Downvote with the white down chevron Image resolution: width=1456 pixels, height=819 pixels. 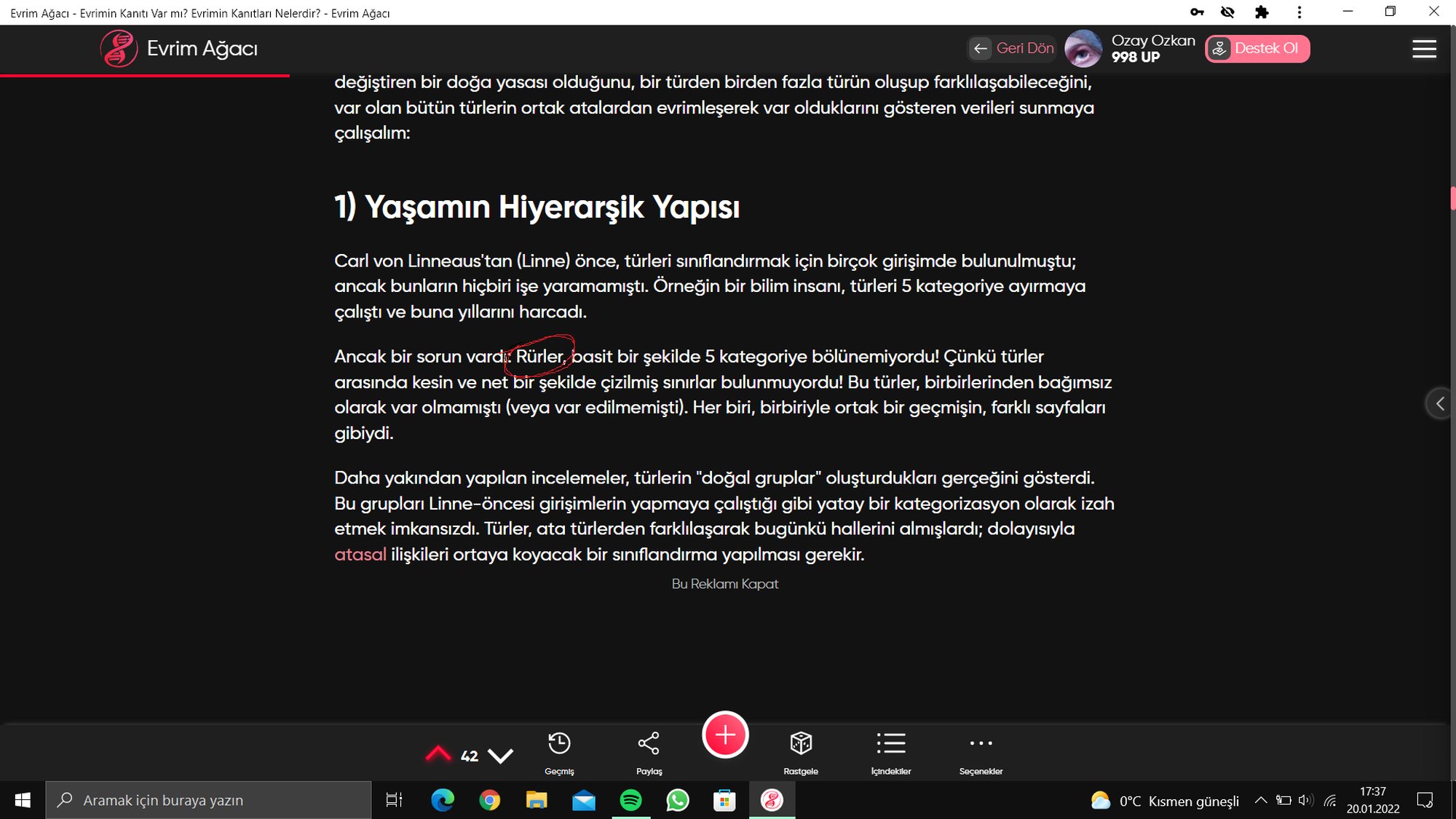(x=500, y=756)
